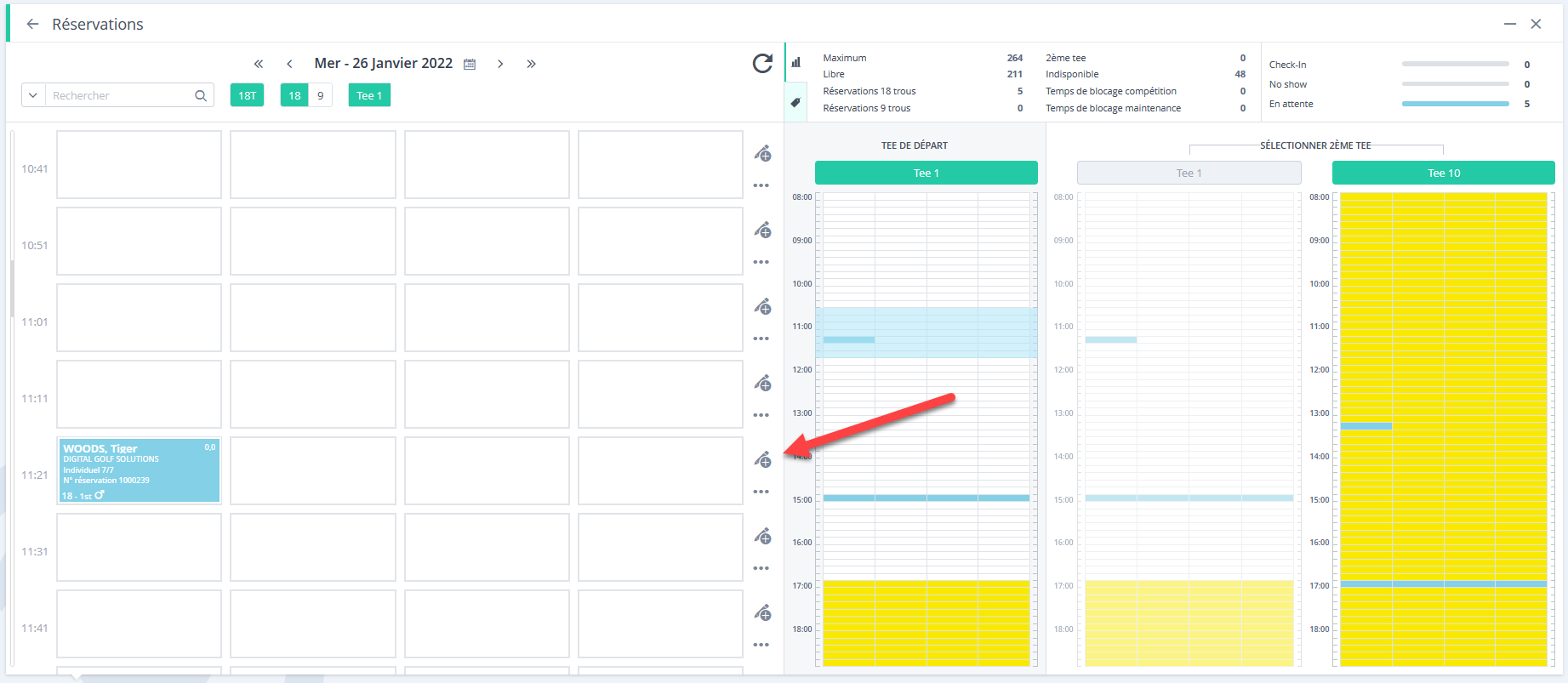Click the refresh icon above the tee sheet
The image size is (1568, 683).
pos(762,63)
